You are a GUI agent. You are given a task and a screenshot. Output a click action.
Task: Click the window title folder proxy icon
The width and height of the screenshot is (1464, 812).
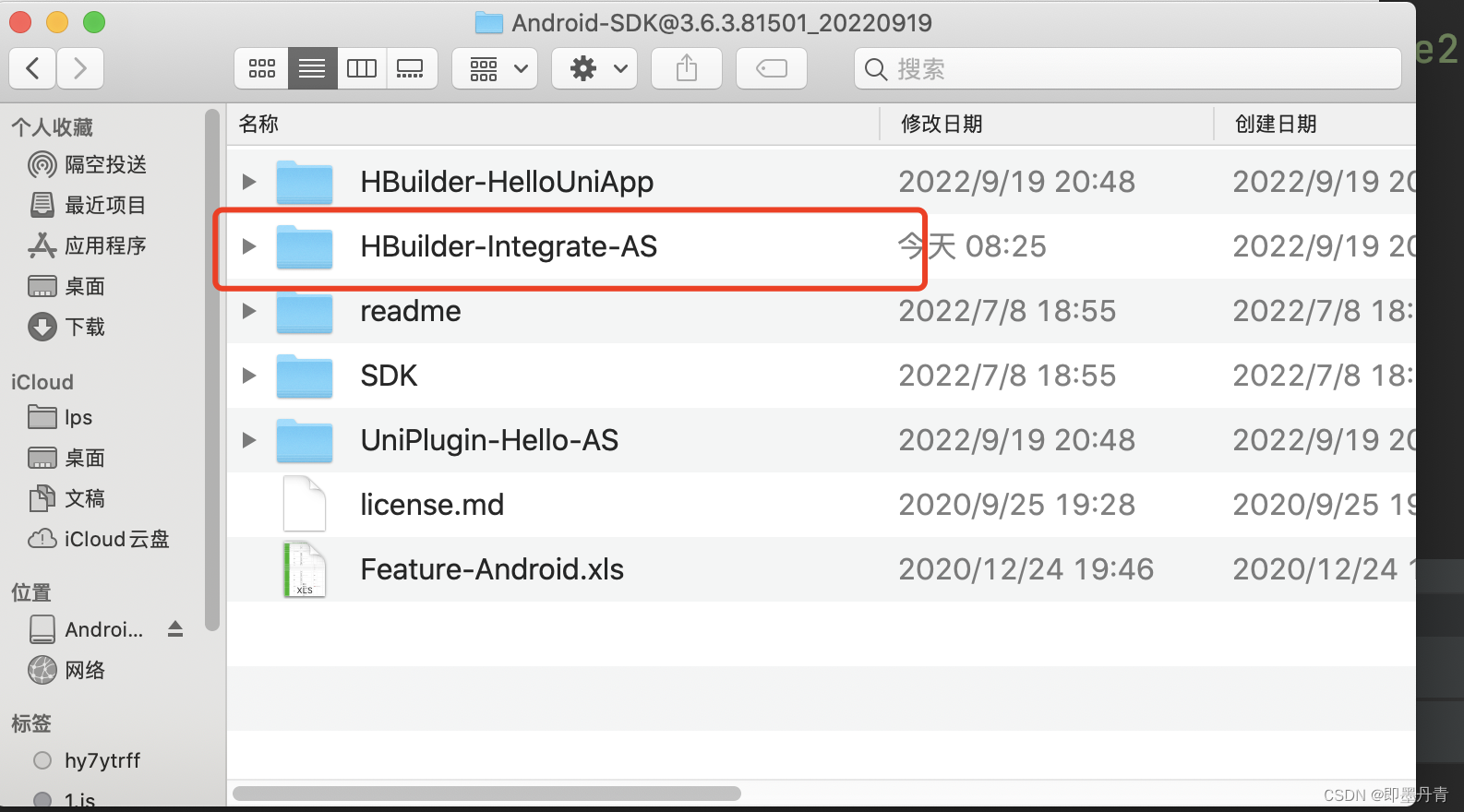(488, 22)
